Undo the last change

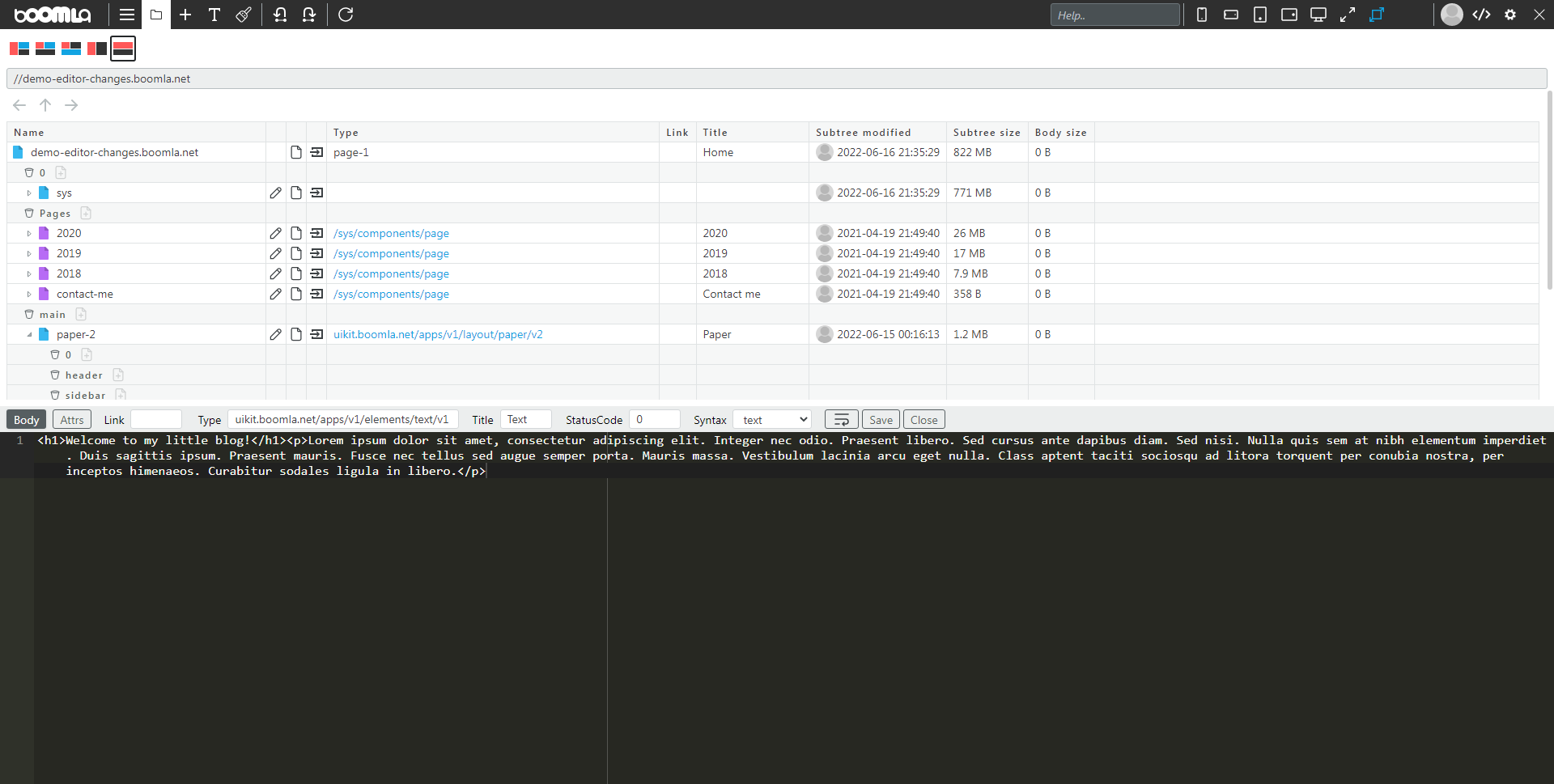pos(280,15)
